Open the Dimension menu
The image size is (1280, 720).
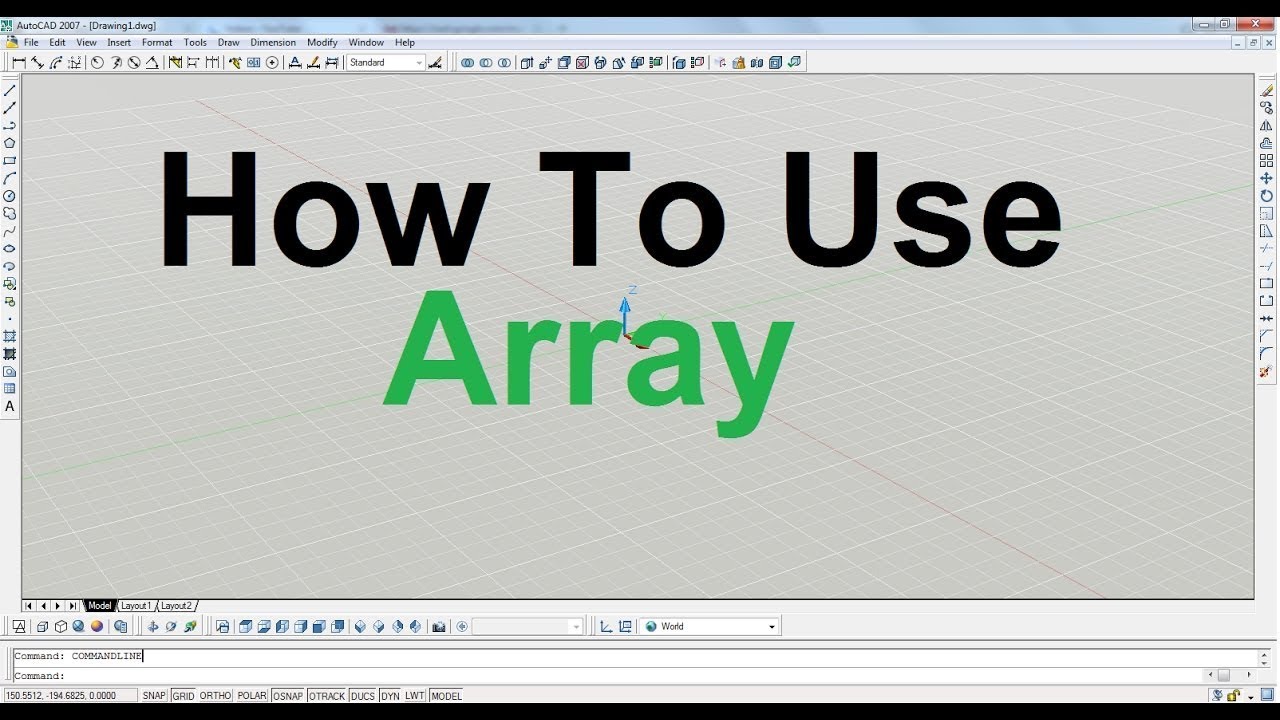pos(273,42)
